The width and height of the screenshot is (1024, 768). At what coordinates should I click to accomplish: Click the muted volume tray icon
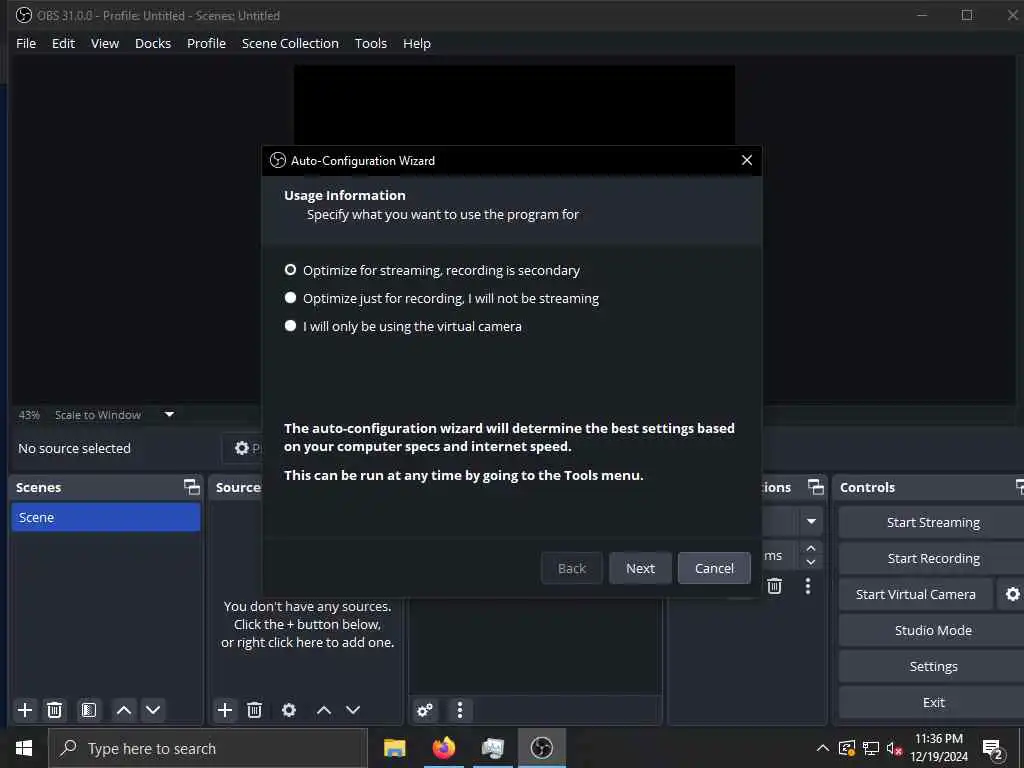coord(894,748)
